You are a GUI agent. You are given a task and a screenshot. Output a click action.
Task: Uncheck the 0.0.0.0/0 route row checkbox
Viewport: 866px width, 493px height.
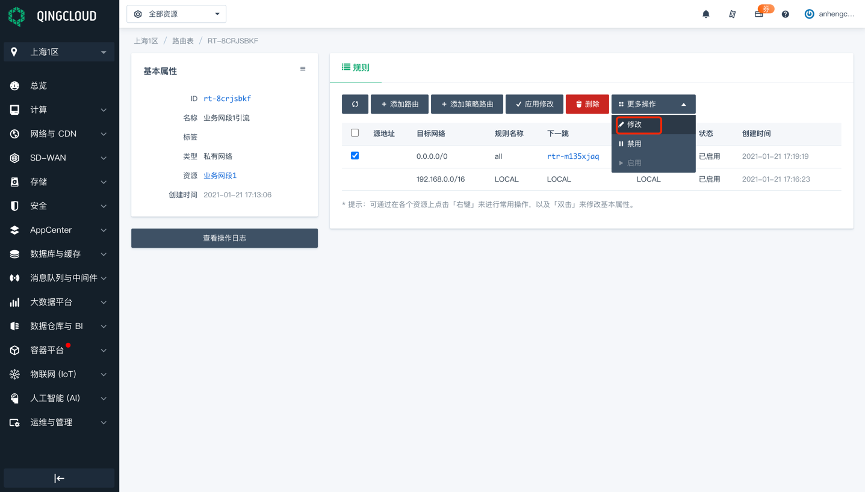355,156
